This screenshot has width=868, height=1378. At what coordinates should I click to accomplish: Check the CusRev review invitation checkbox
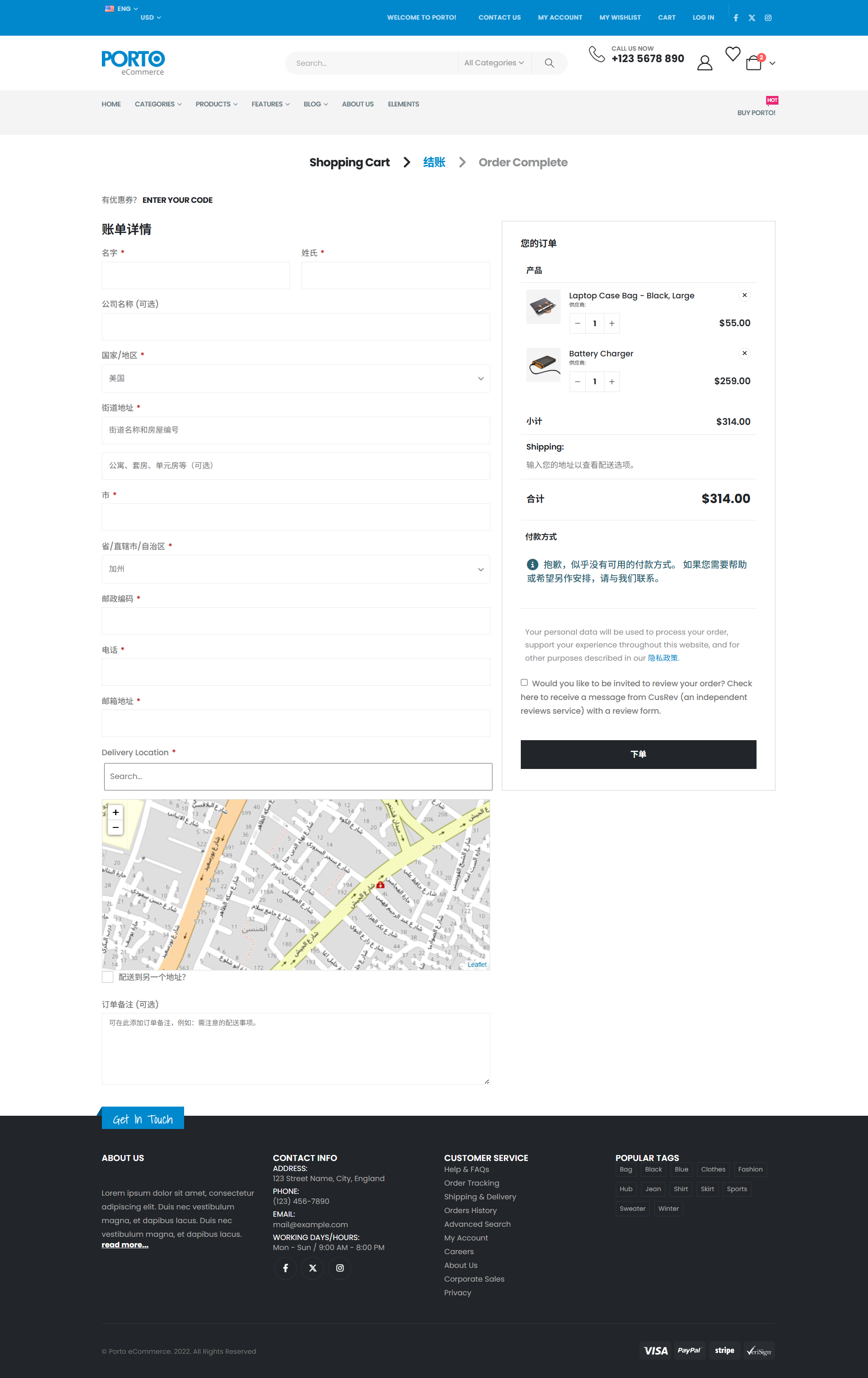pyautogui.click(x=524, y=682)
